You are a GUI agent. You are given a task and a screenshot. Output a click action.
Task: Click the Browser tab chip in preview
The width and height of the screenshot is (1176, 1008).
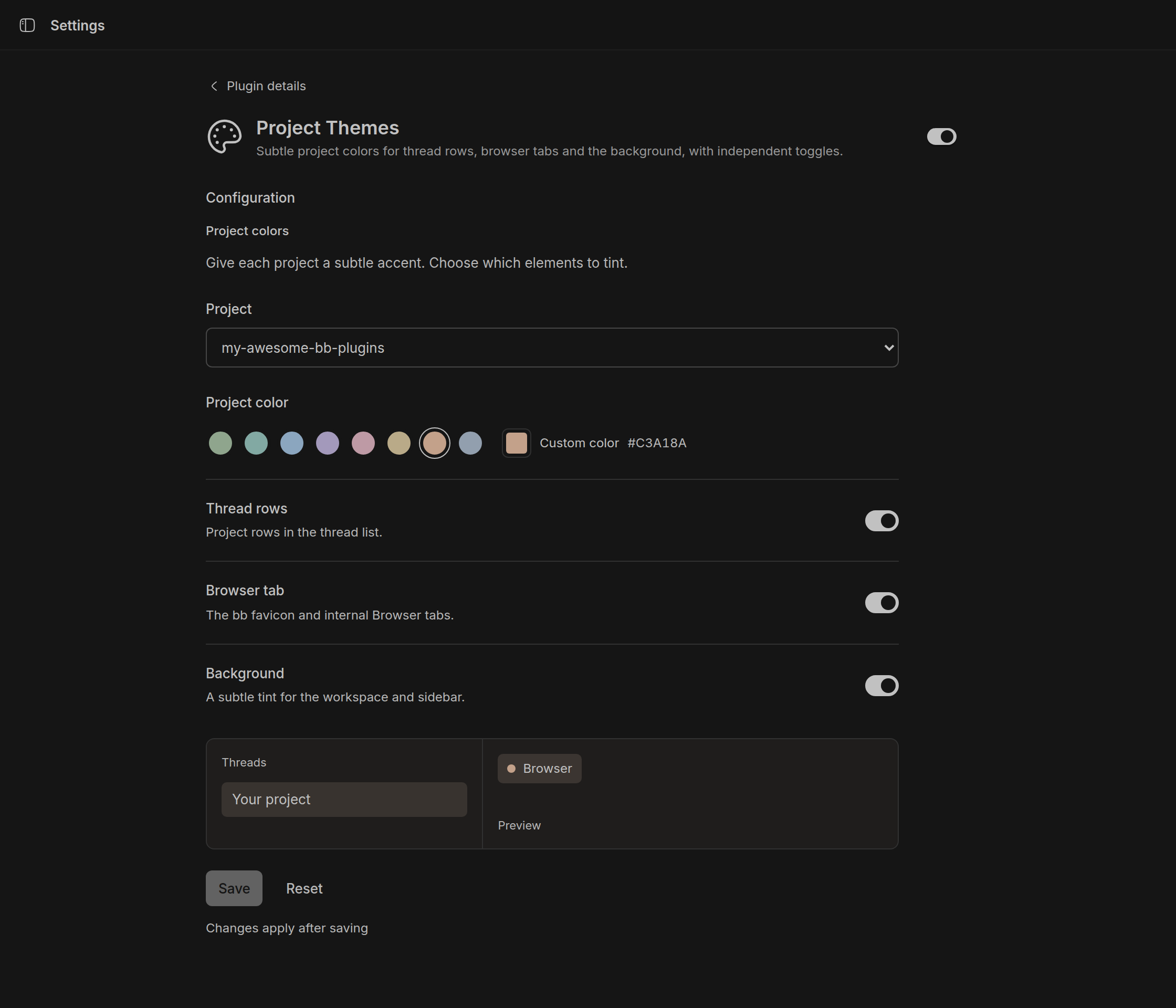click(x=539, y=769)
